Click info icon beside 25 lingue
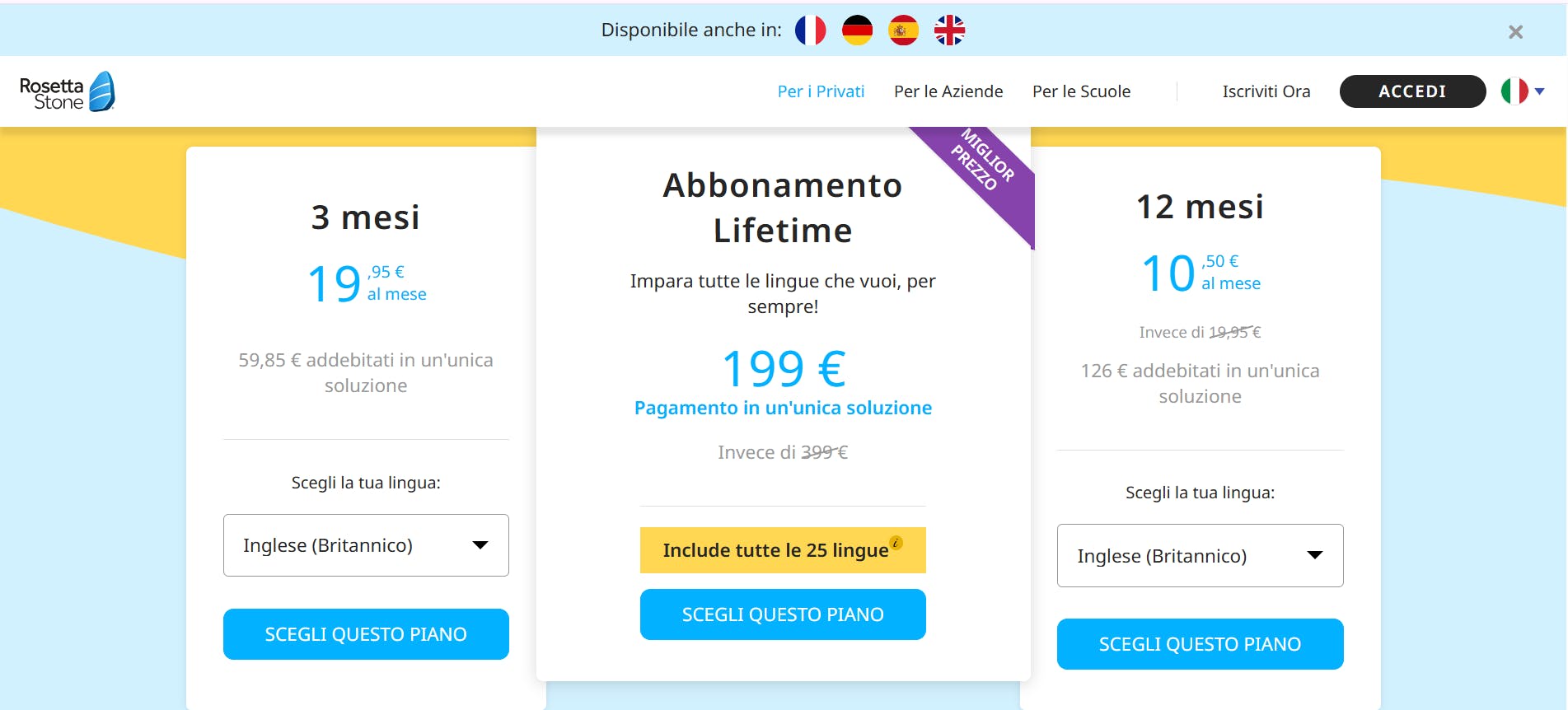Screen dimensions: 1568x710 pyautogui.click(x=896, y=543)
